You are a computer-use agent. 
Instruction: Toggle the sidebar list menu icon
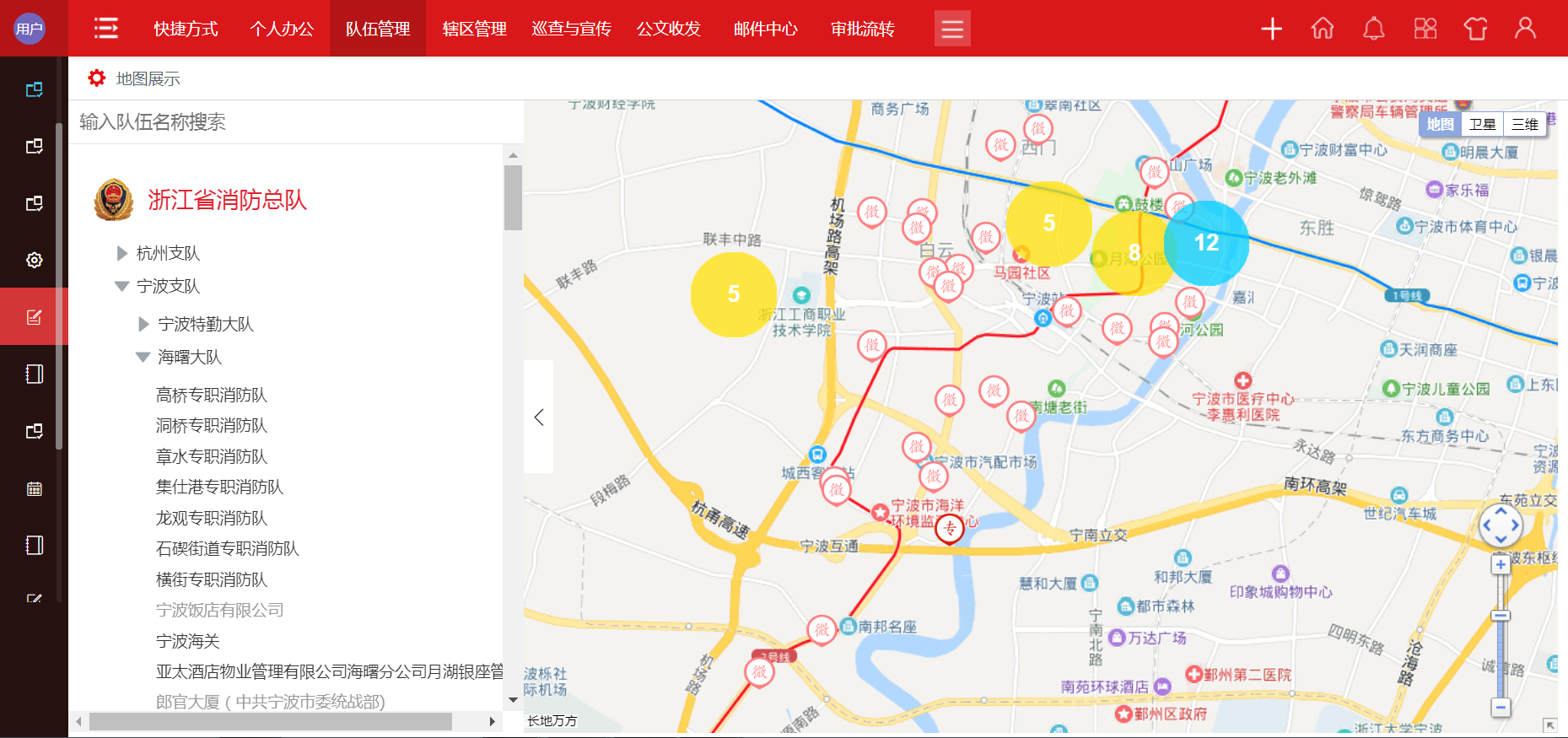106,29
